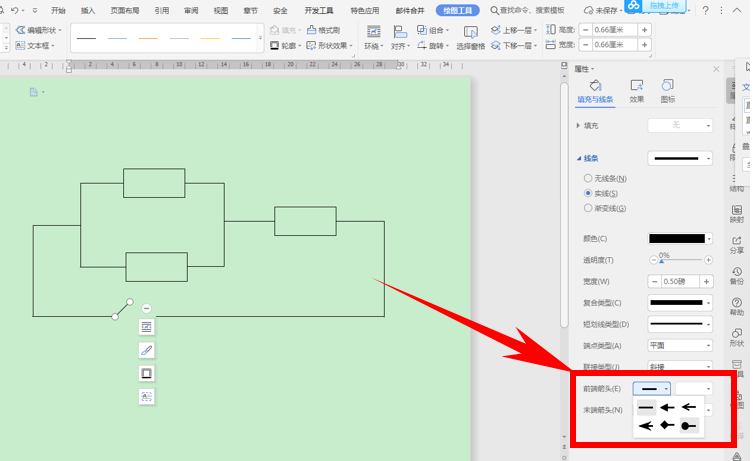Image resolution: width=753 pixels, height=461 pixels.
Task: Increase line width 0.50磅 with plus
Action: coord(706,281)
